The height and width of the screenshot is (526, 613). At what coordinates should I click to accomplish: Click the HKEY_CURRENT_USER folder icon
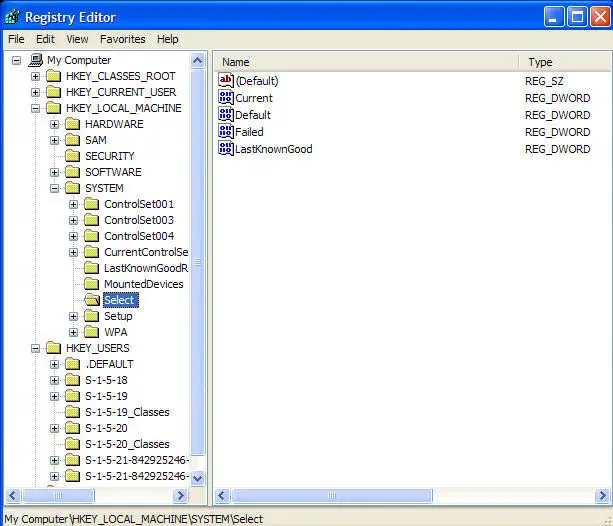point(54,92)
